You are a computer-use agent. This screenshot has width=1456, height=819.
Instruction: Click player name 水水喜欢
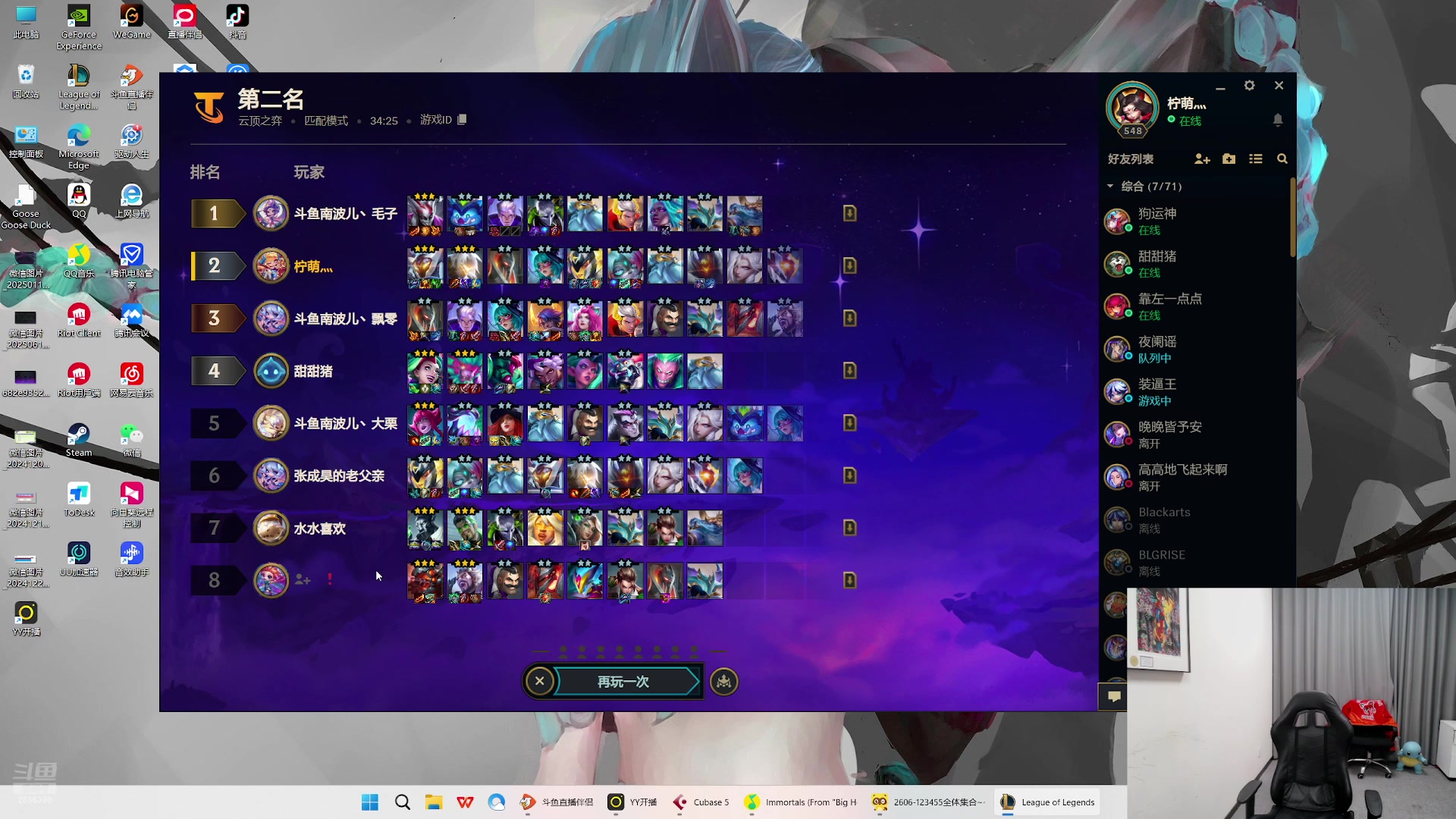pos(319,528)
